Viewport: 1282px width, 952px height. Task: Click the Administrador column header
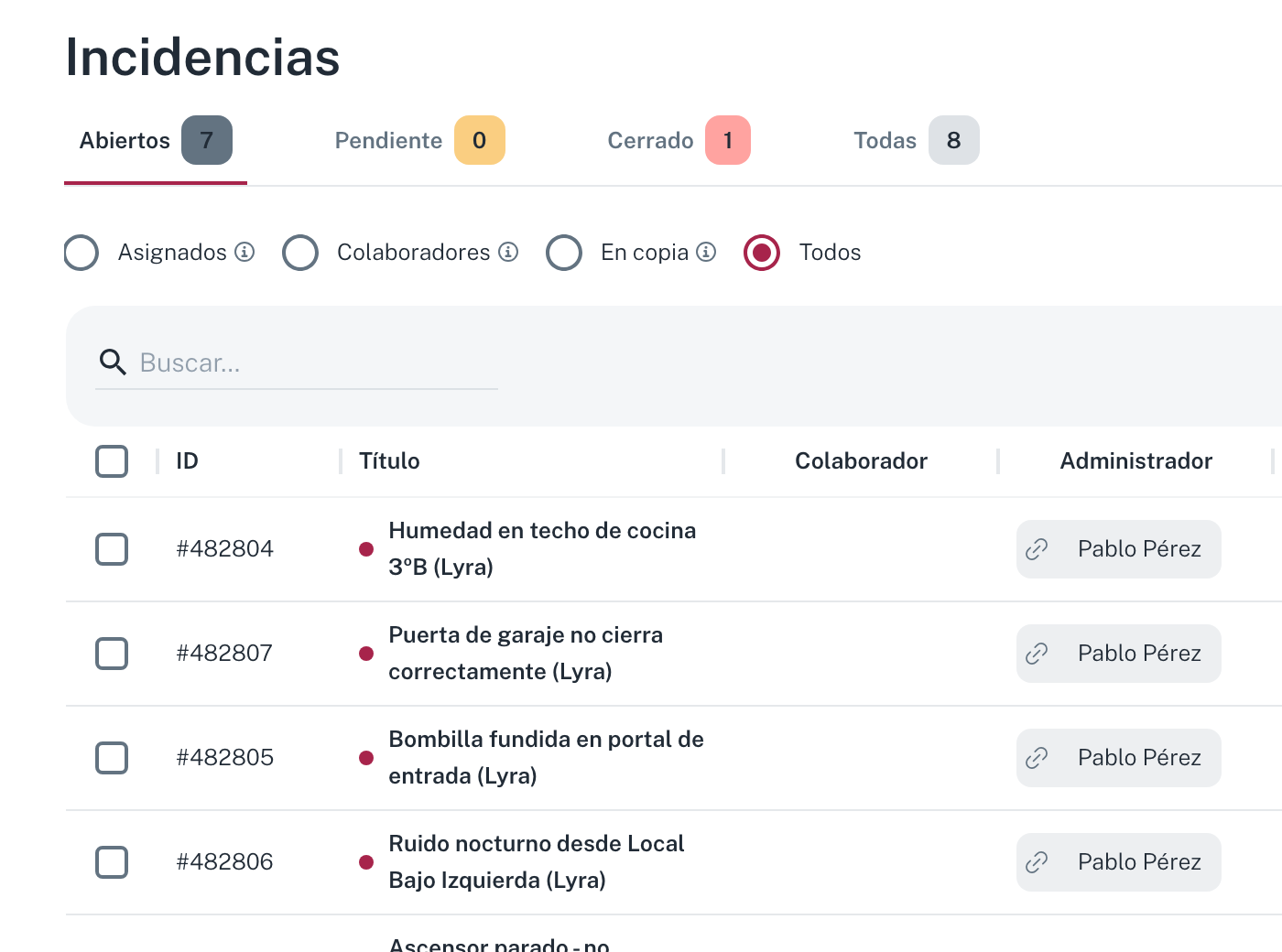tap(1135, 461)
